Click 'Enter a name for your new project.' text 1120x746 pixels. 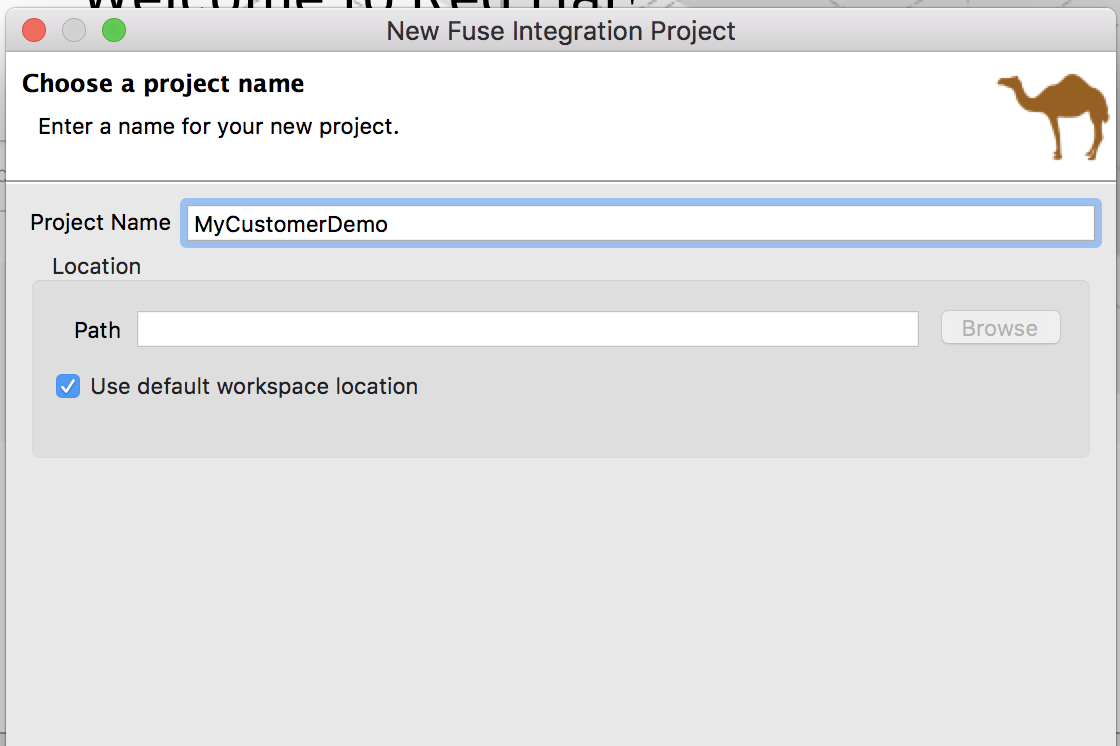click(x=219, y=126)
